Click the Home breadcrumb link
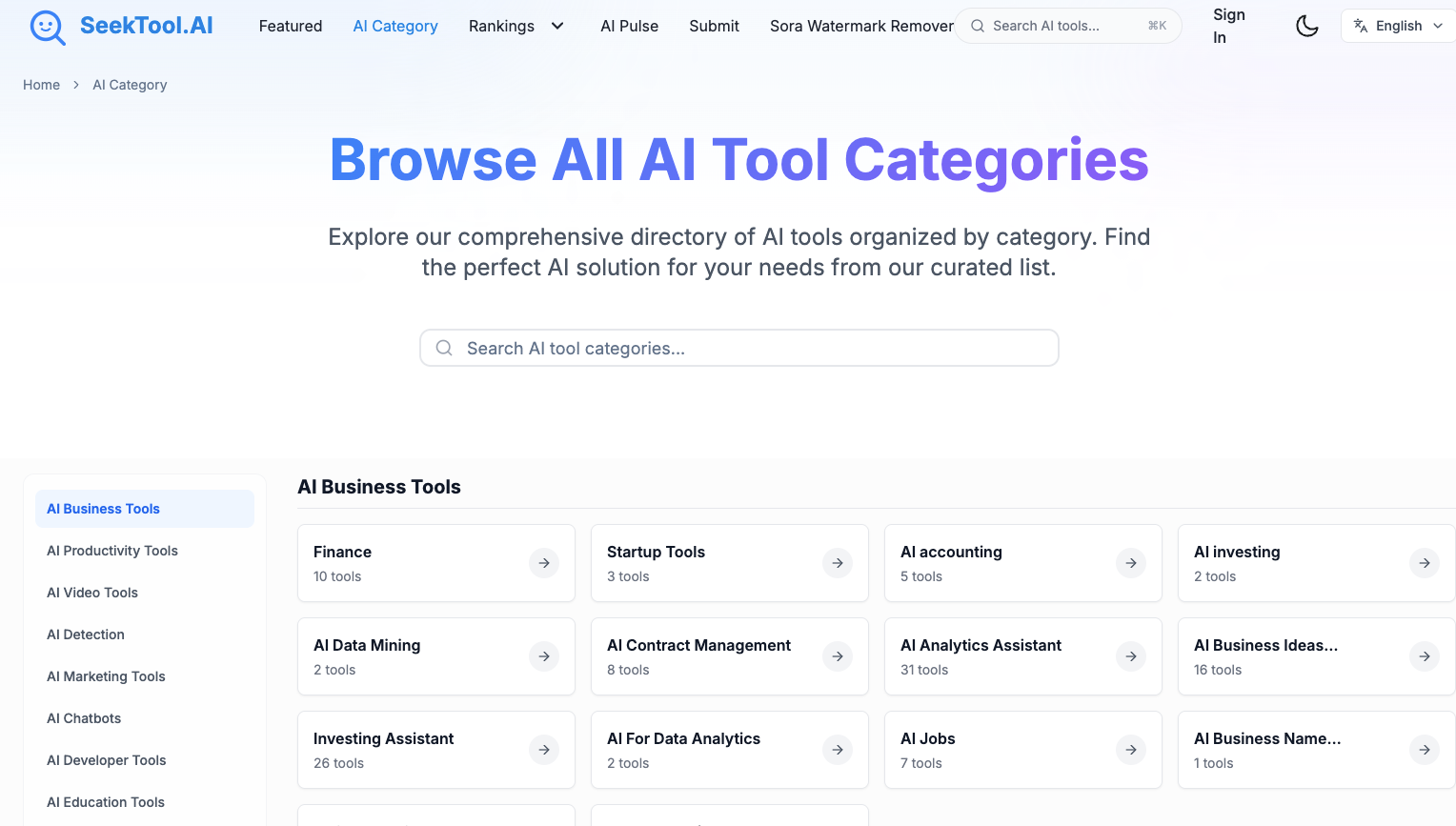Image resolution: width=1456 pixels, height=826 pixels. (x=41, y=85)
